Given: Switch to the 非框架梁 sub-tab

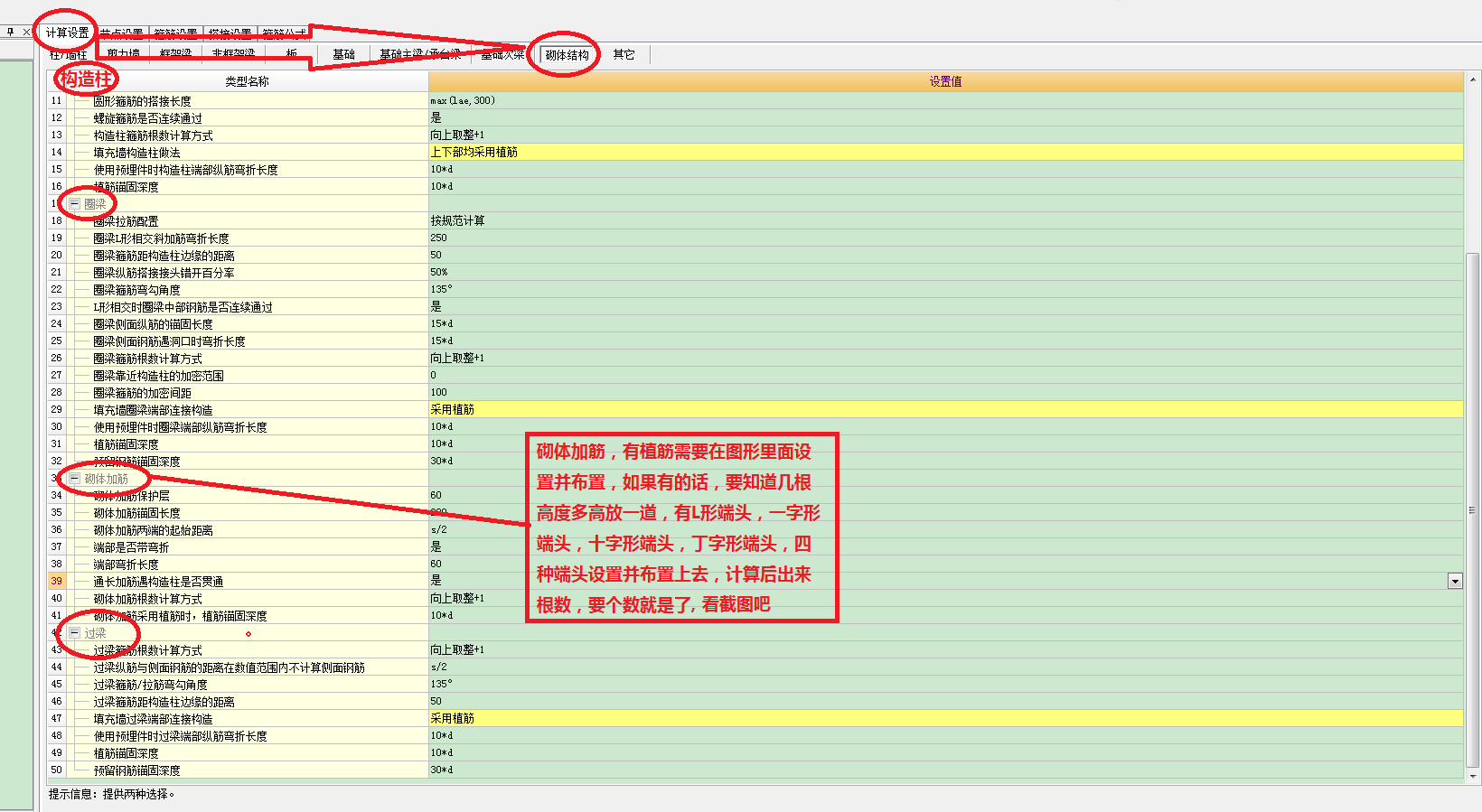Looking at the screenshot, I should [233, 54].
